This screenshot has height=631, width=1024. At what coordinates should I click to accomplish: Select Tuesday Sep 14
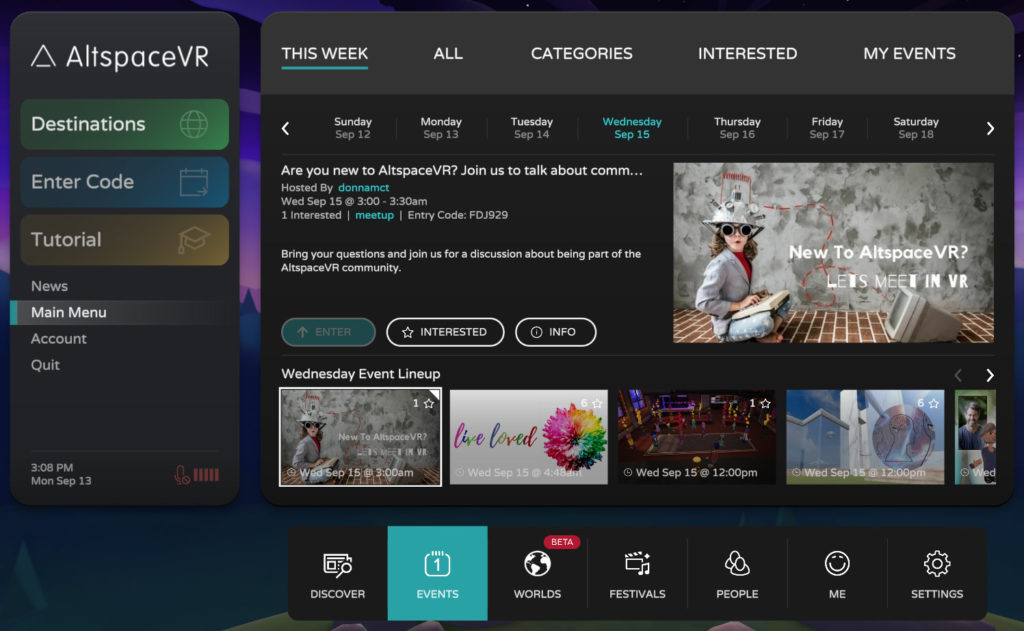[532, 128]
